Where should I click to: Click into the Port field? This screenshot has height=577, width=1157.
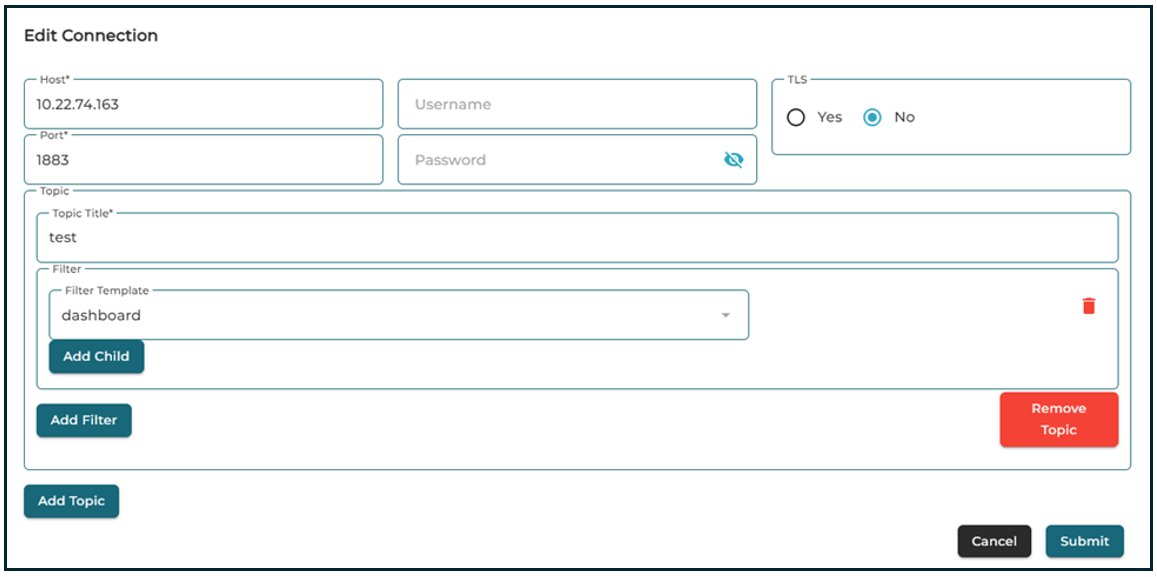203,161
